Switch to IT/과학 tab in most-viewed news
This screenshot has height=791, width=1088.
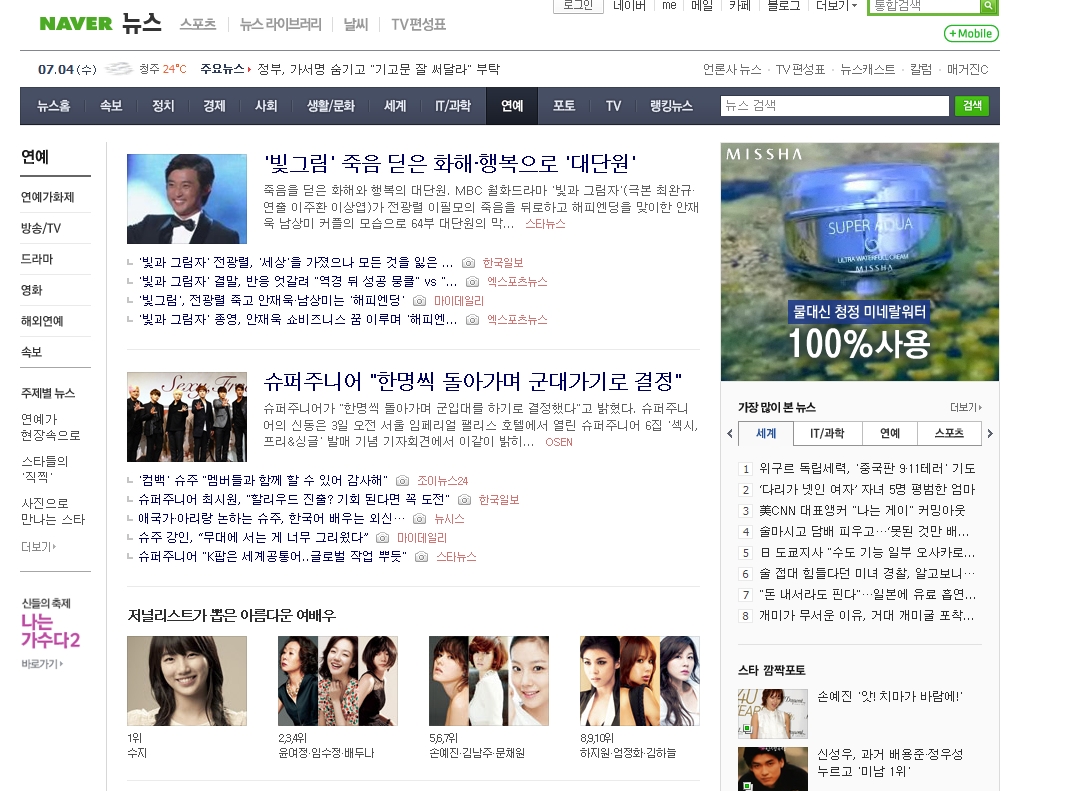click(827, 434)
